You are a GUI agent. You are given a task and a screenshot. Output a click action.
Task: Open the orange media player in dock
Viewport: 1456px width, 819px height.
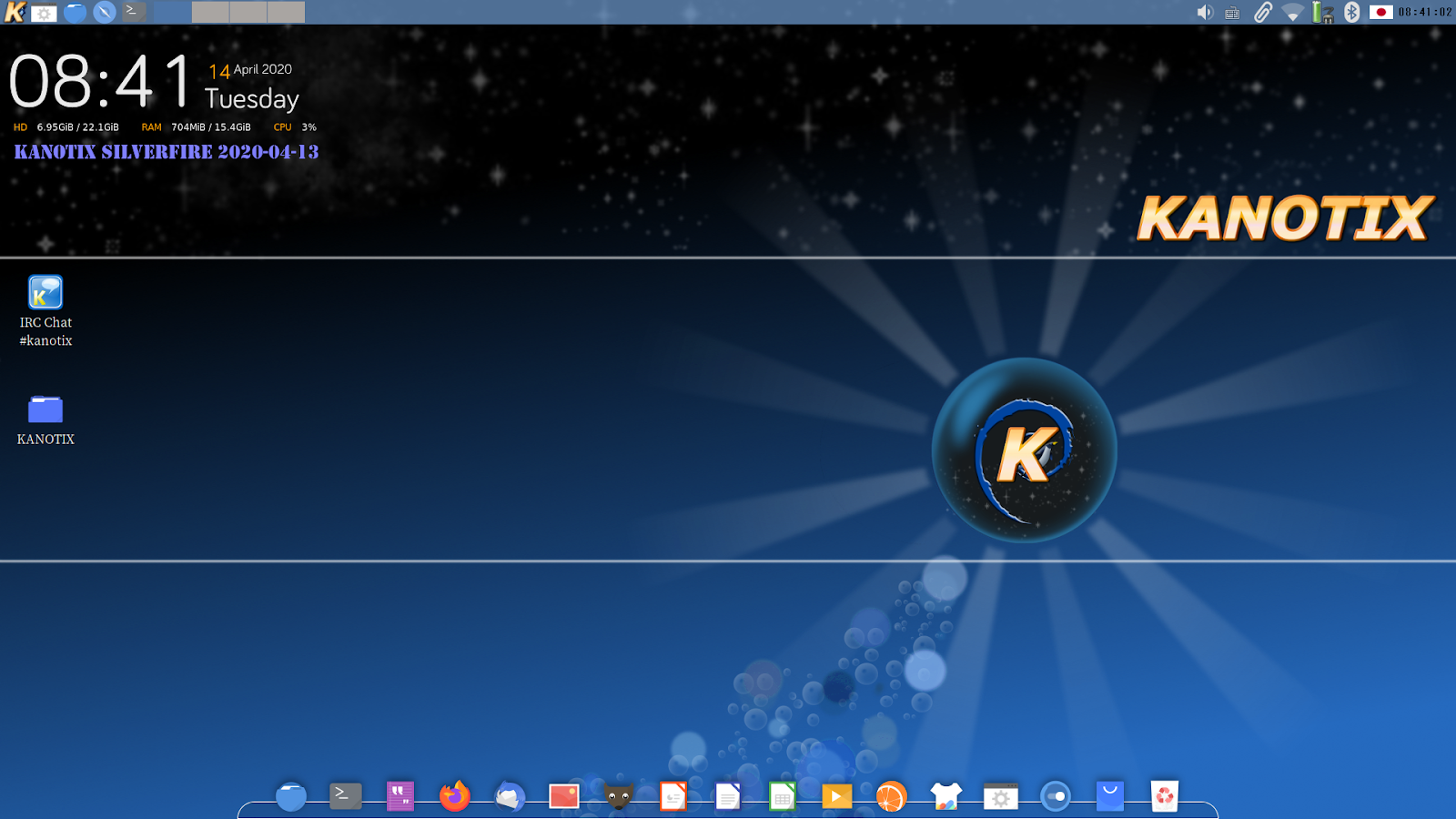(x=836, y=796)
